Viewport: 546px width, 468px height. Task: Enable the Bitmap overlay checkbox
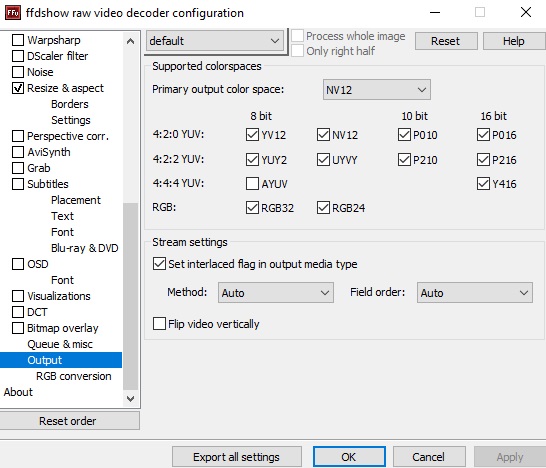pos(18,328)
